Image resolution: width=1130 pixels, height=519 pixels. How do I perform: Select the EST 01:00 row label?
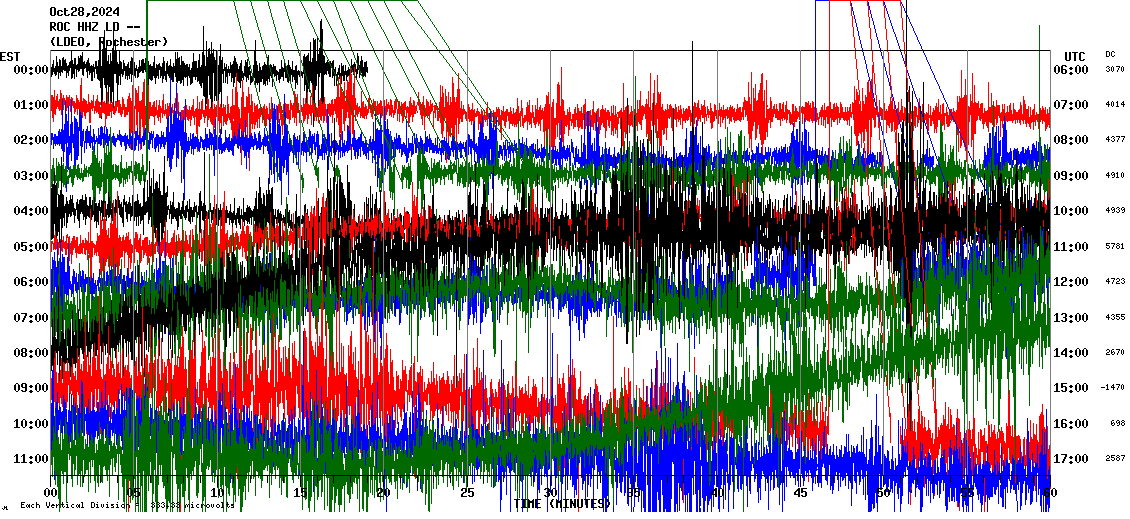(x=31, y=105)
